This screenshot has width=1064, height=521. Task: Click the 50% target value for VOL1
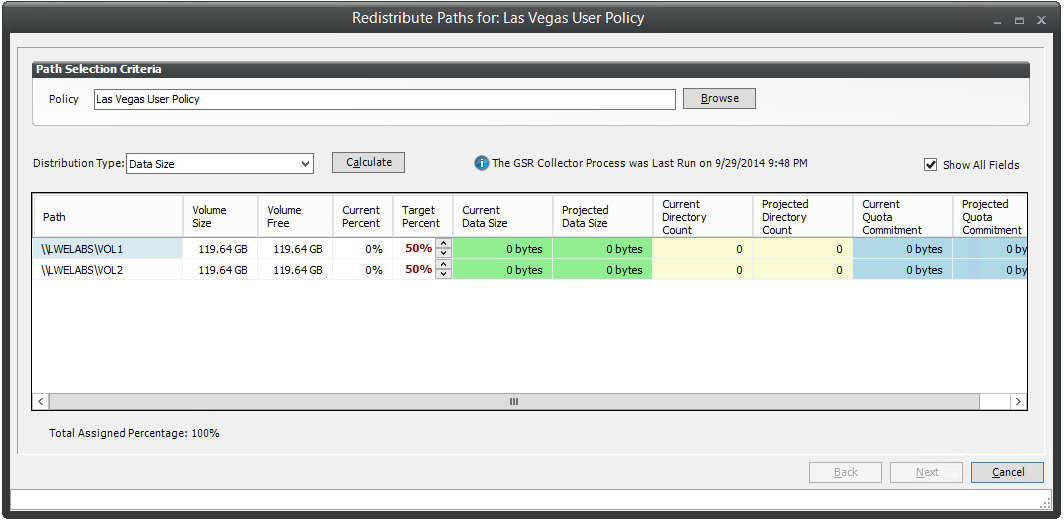click(419, 248)
